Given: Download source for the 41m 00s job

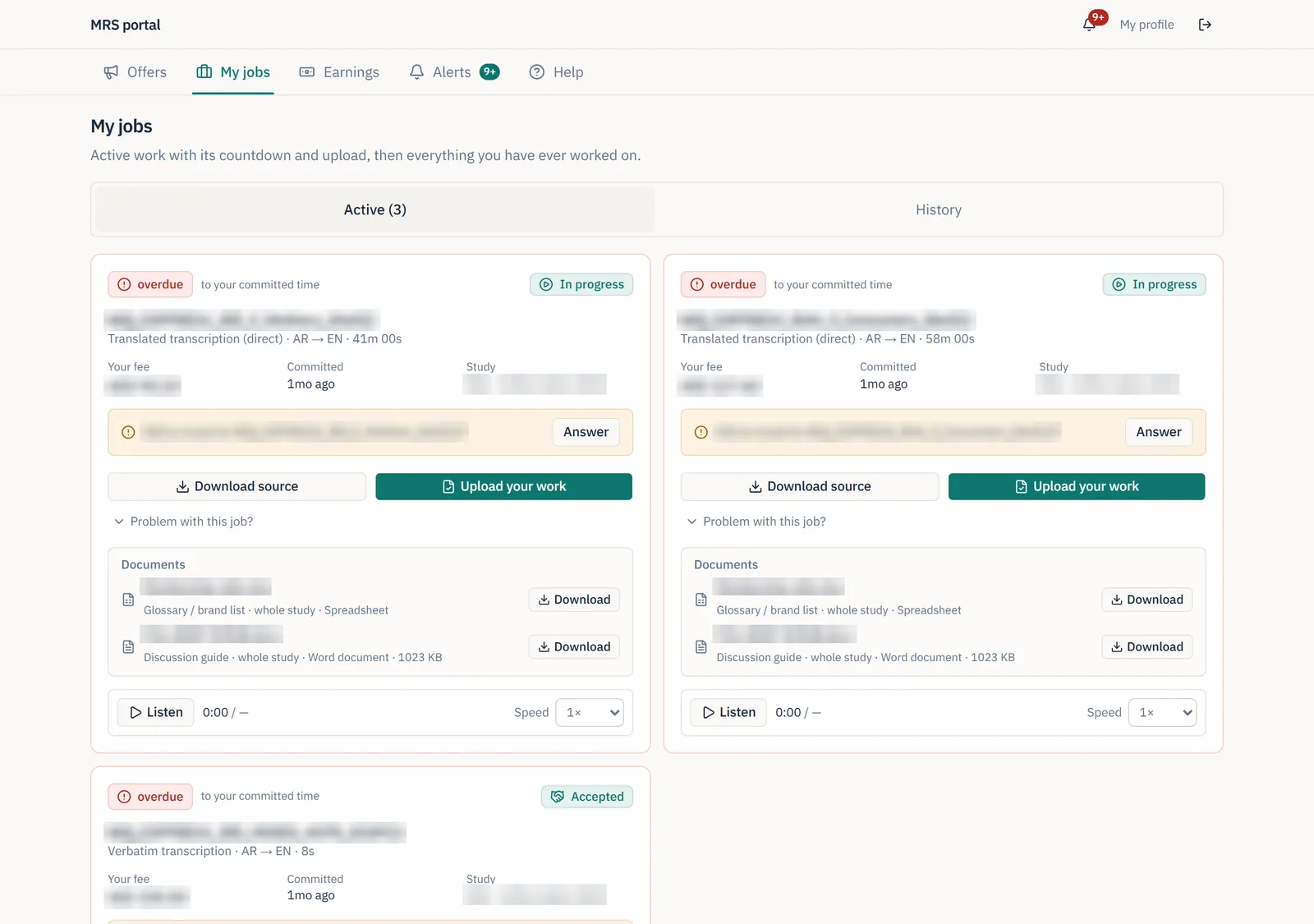Looking at the screenshot, I should pos(237,486).
